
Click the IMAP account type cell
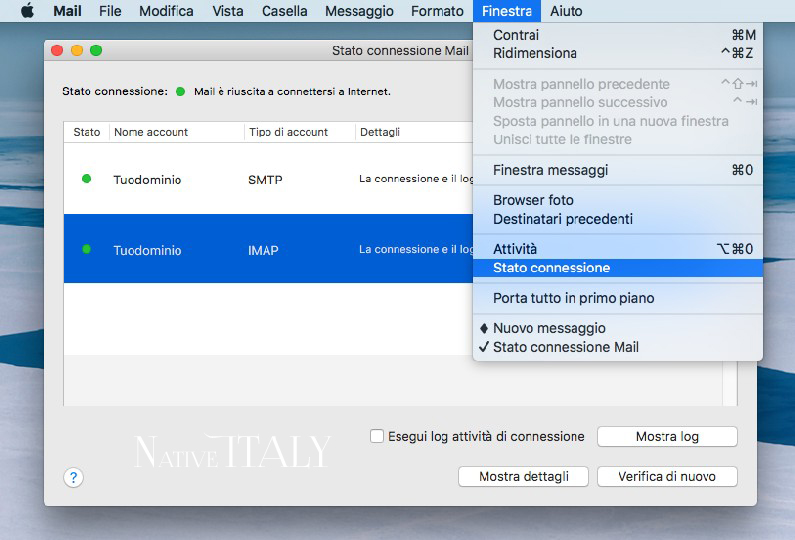(263, 250)
